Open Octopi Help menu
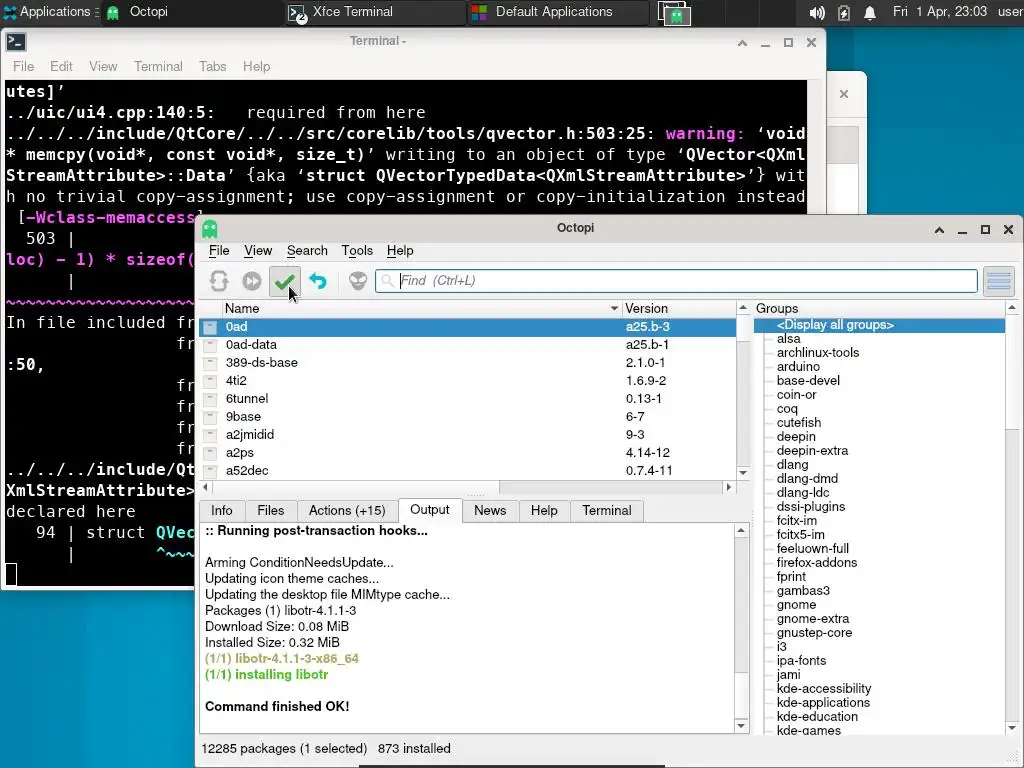1024x768 pixels. (x=400, y=251)
